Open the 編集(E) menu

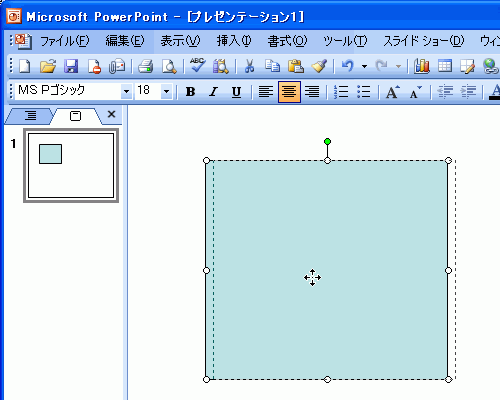click(125, 41)
